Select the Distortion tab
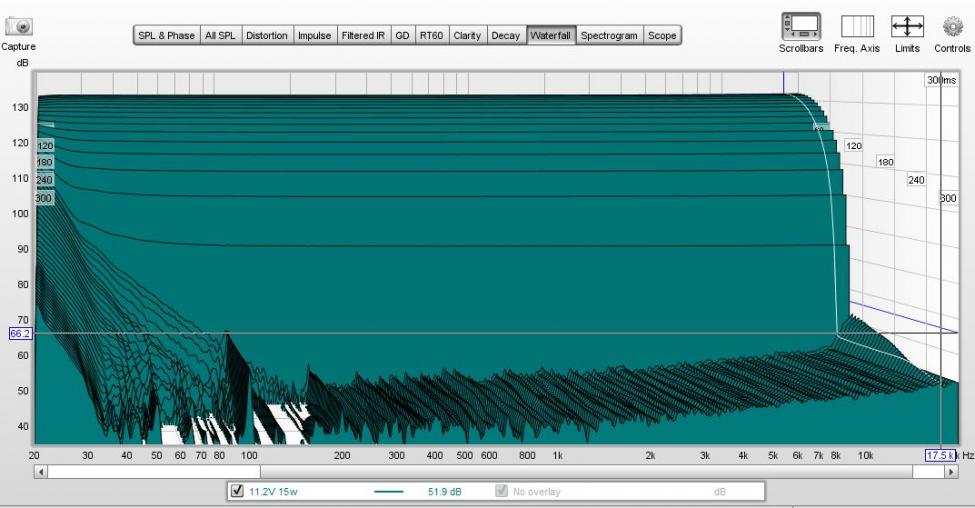The width and height of the screenshot is (975, 508). coord(266,35)
